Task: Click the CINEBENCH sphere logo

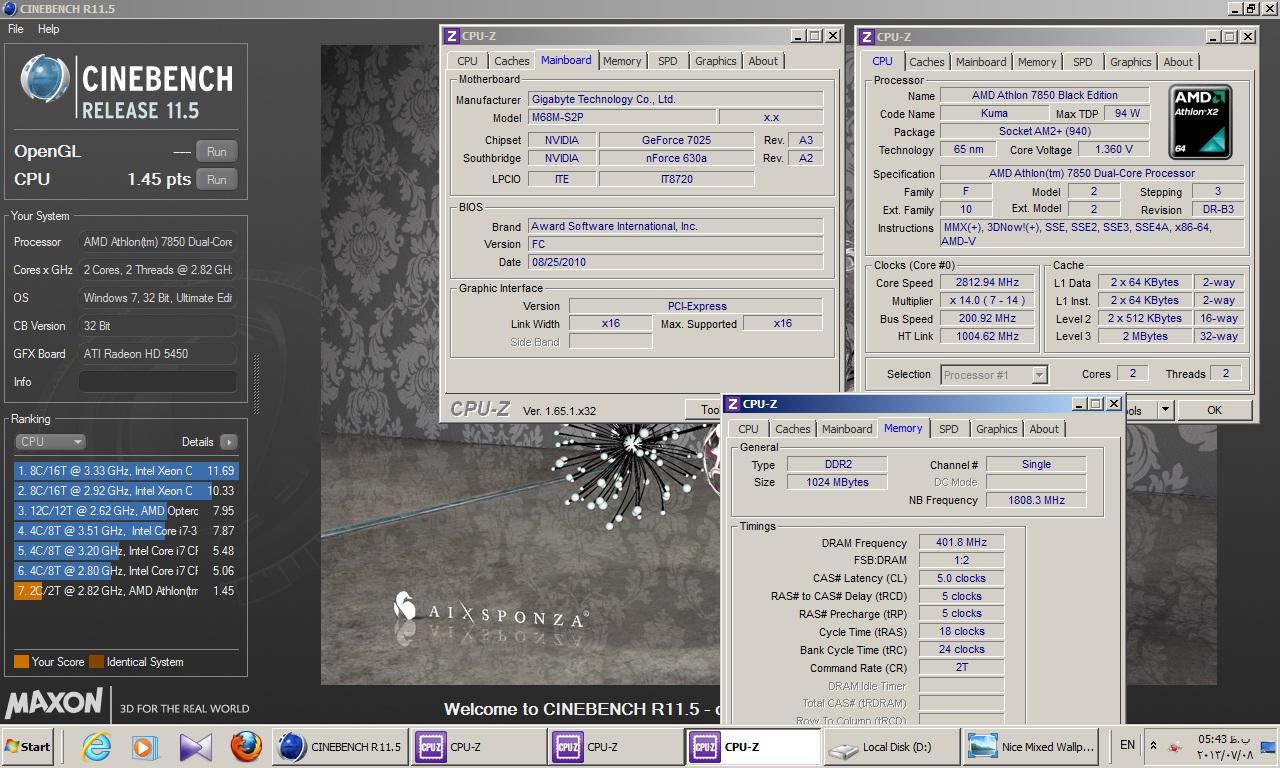Action: point(46,80)
